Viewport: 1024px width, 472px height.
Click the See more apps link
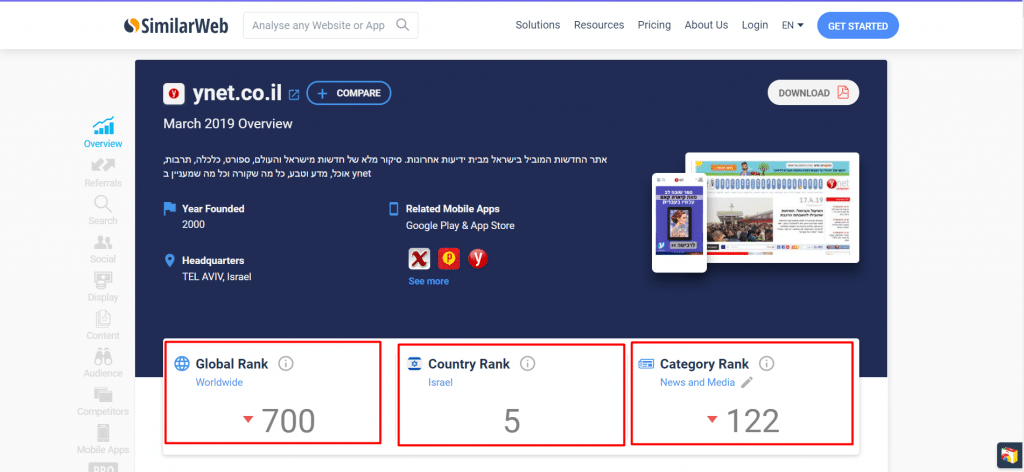click(x=428, y=281)
